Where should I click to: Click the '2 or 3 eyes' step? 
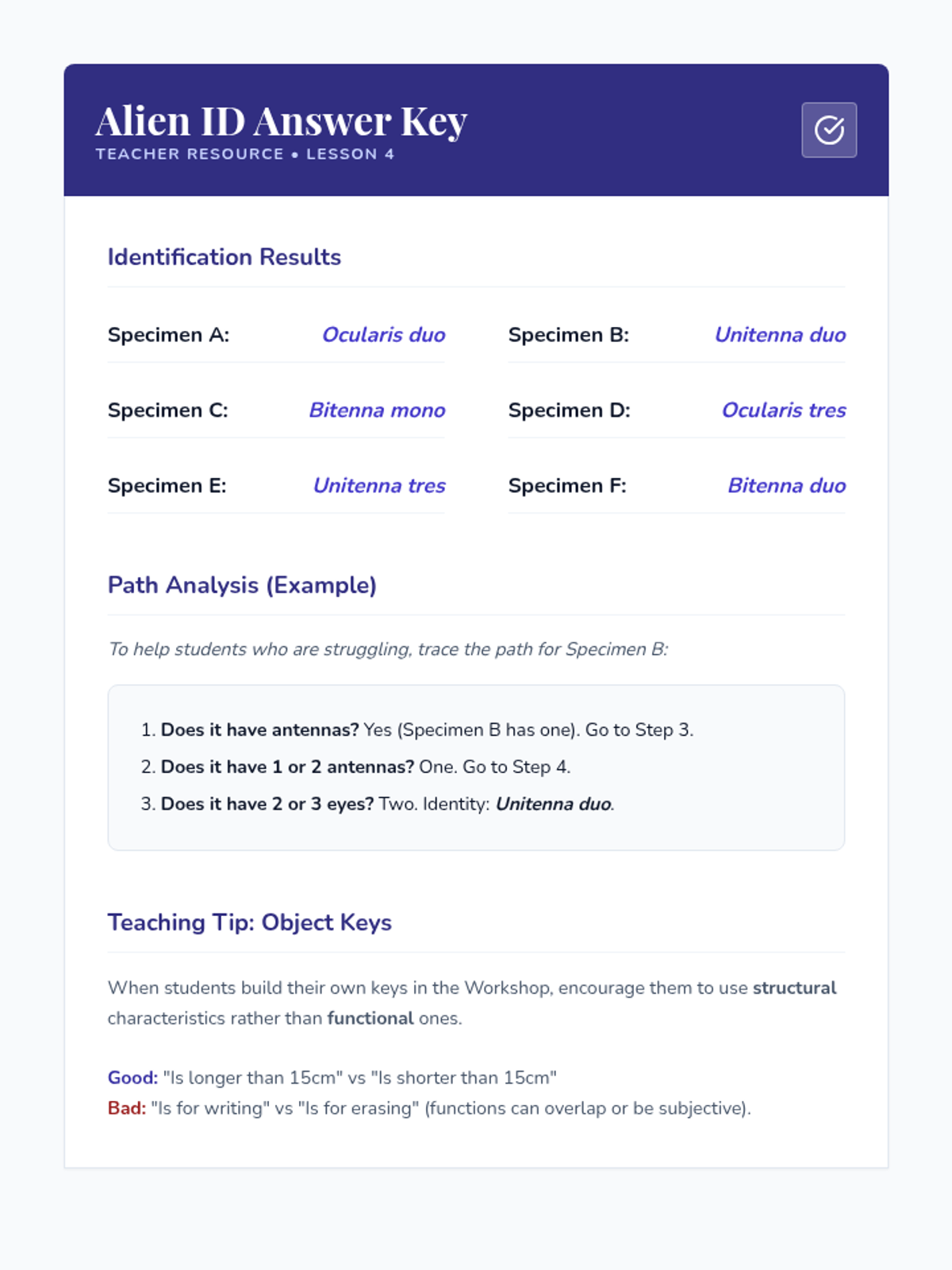(377, 804)
